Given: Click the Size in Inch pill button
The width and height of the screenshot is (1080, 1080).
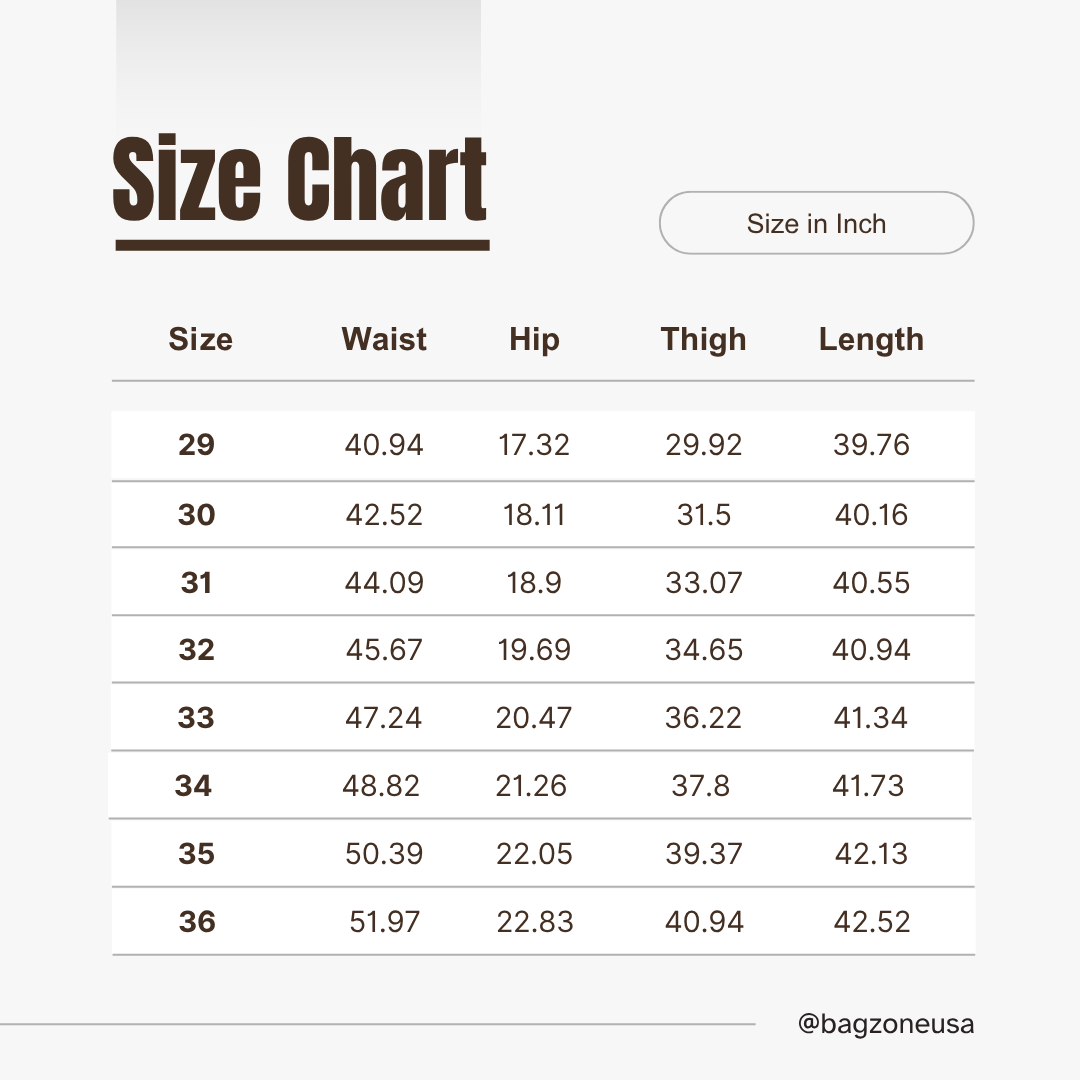Looking at the screenshot, I should point(816,222).
